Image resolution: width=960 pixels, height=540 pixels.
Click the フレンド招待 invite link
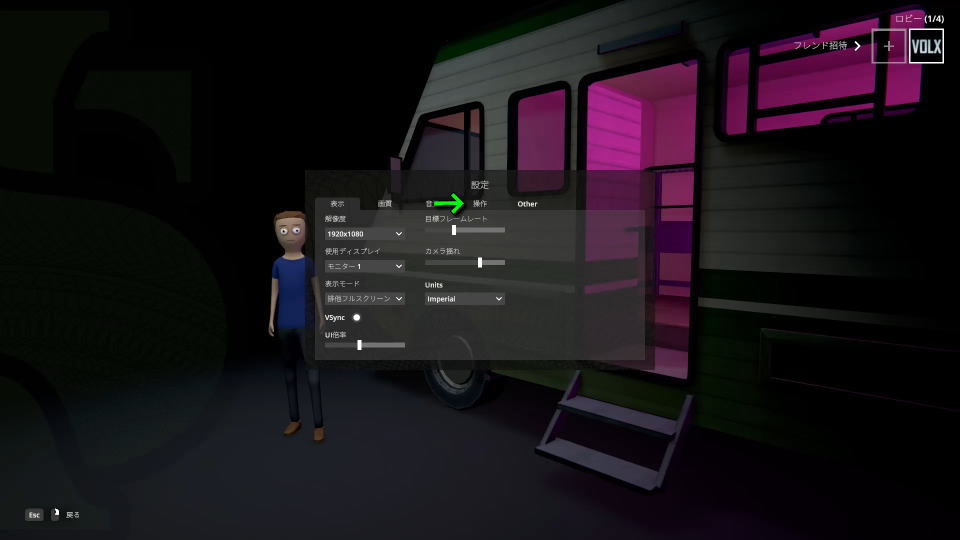[x=820, y=46]
